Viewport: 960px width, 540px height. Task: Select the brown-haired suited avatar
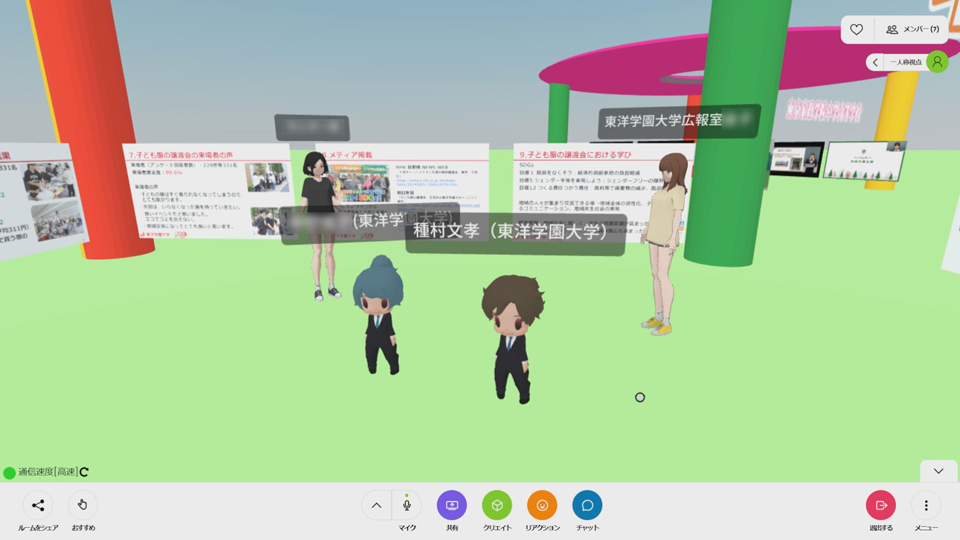point(512,338)
